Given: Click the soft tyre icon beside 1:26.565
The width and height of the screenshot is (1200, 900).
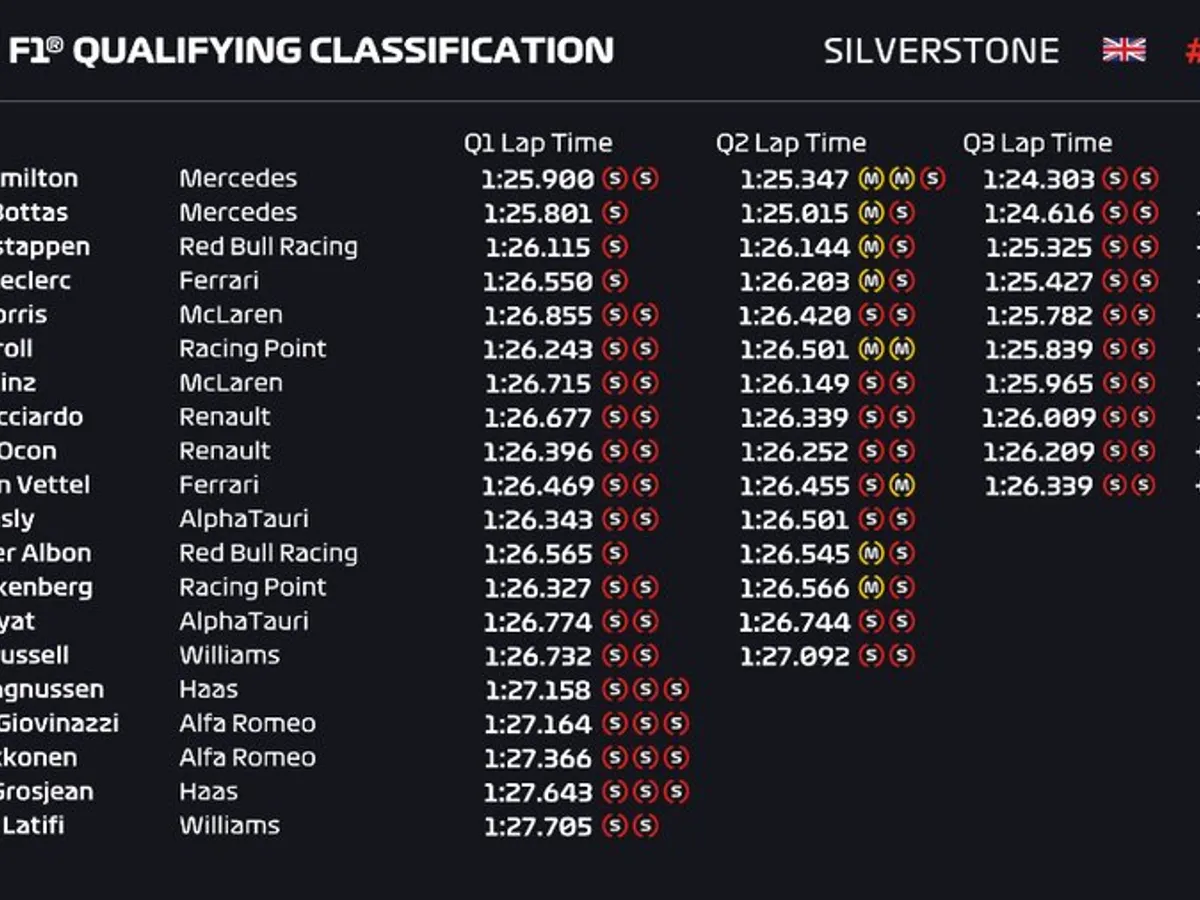Looking at the screenshot, I should [x=615, y=554].
